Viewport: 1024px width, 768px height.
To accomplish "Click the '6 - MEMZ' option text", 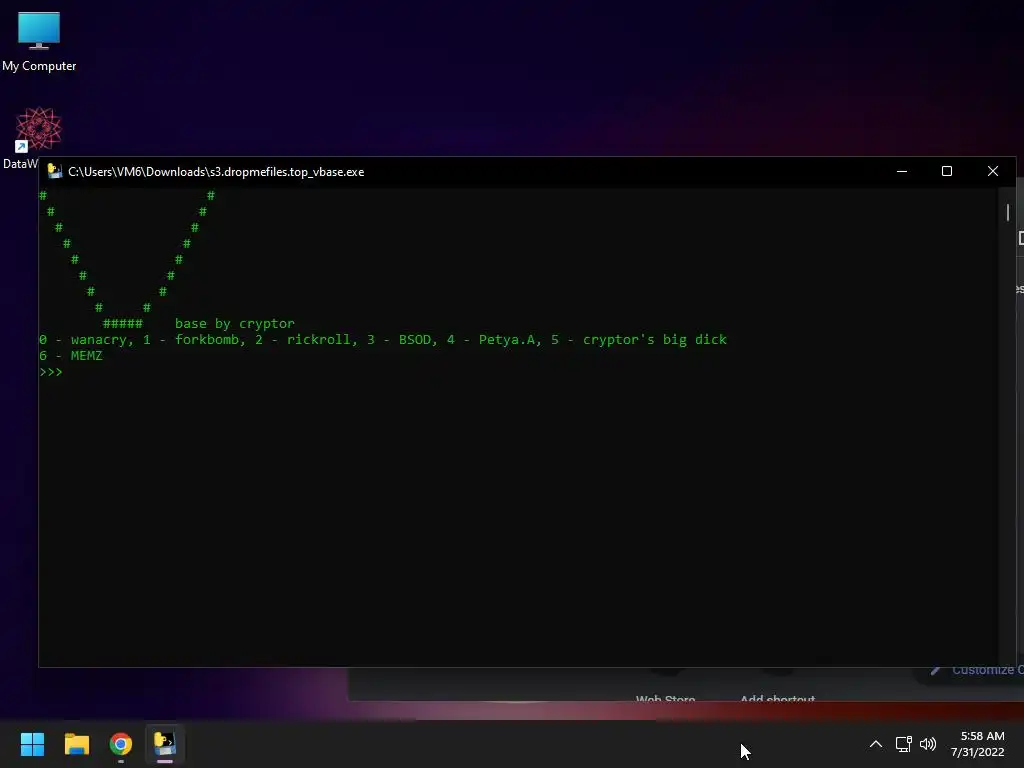I will pos(71,356).
